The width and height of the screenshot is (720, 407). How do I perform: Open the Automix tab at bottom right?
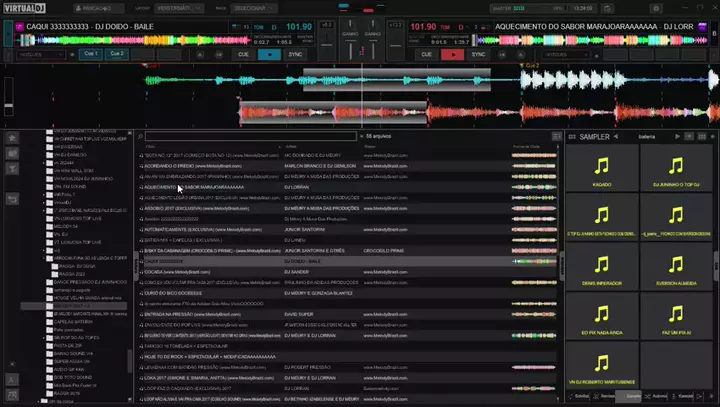(656, 396)
